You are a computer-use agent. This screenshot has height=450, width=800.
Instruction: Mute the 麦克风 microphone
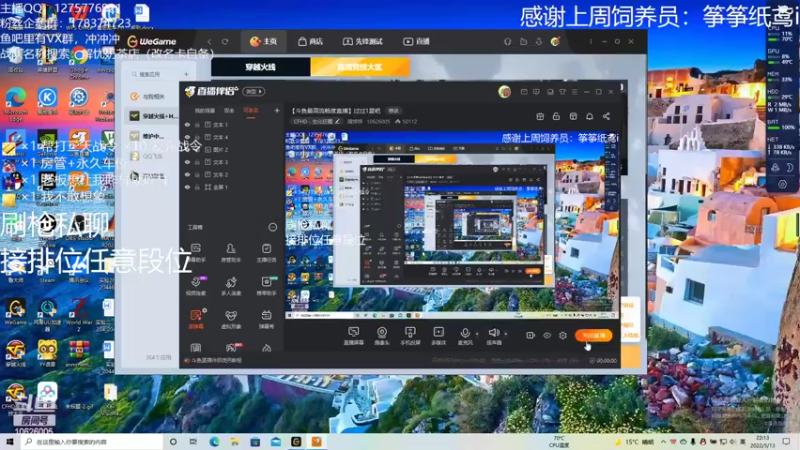click(465, 336)
